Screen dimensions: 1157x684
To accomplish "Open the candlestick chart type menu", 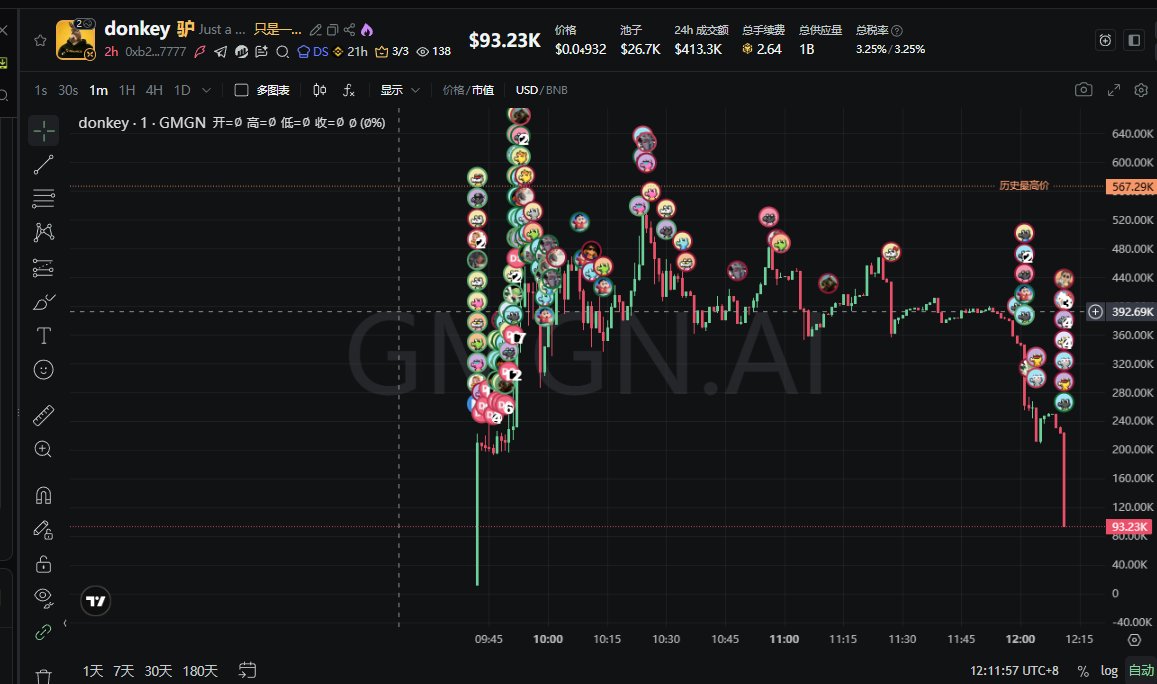I will (x=320, y=90).
